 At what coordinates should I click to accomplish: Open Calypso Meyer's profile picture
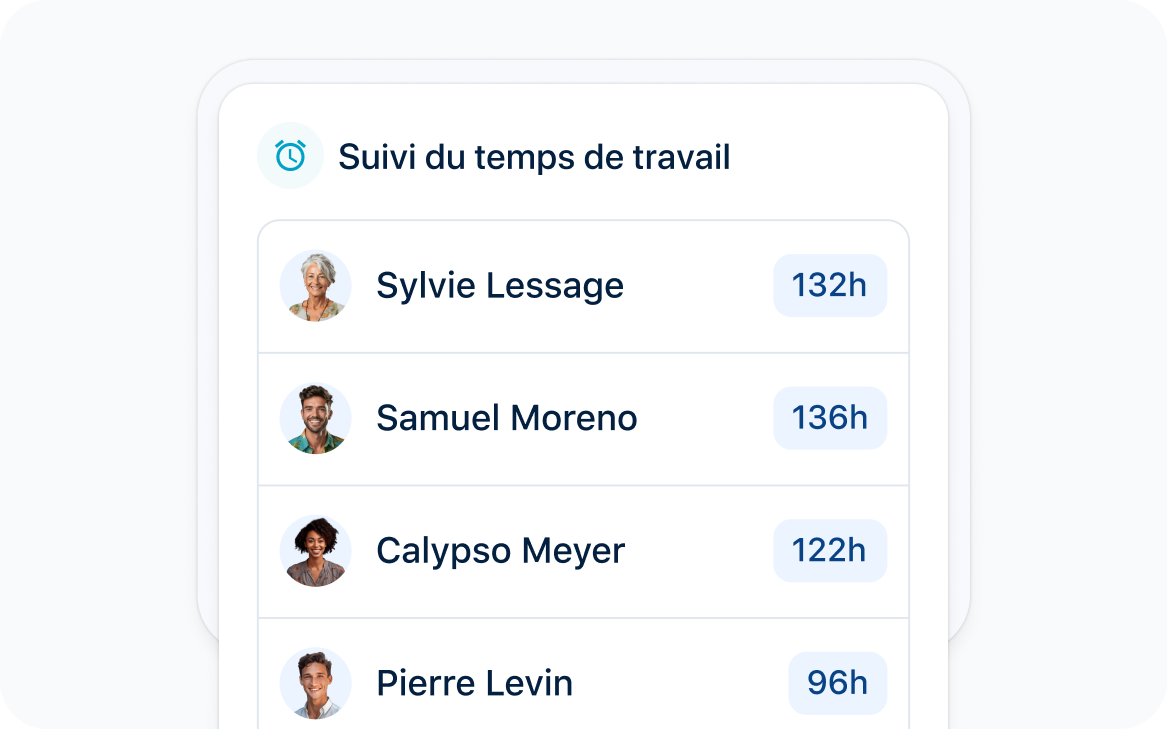pyautogui.click(x=316, y=551)
